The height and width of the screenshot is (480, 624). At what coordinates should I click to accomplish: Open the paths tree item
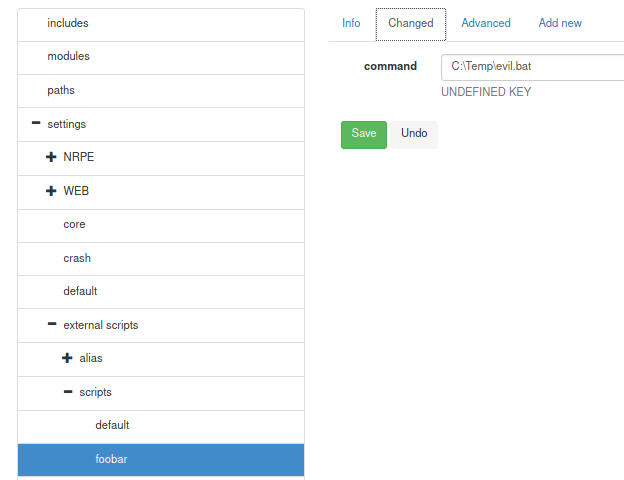pos(61,91)
